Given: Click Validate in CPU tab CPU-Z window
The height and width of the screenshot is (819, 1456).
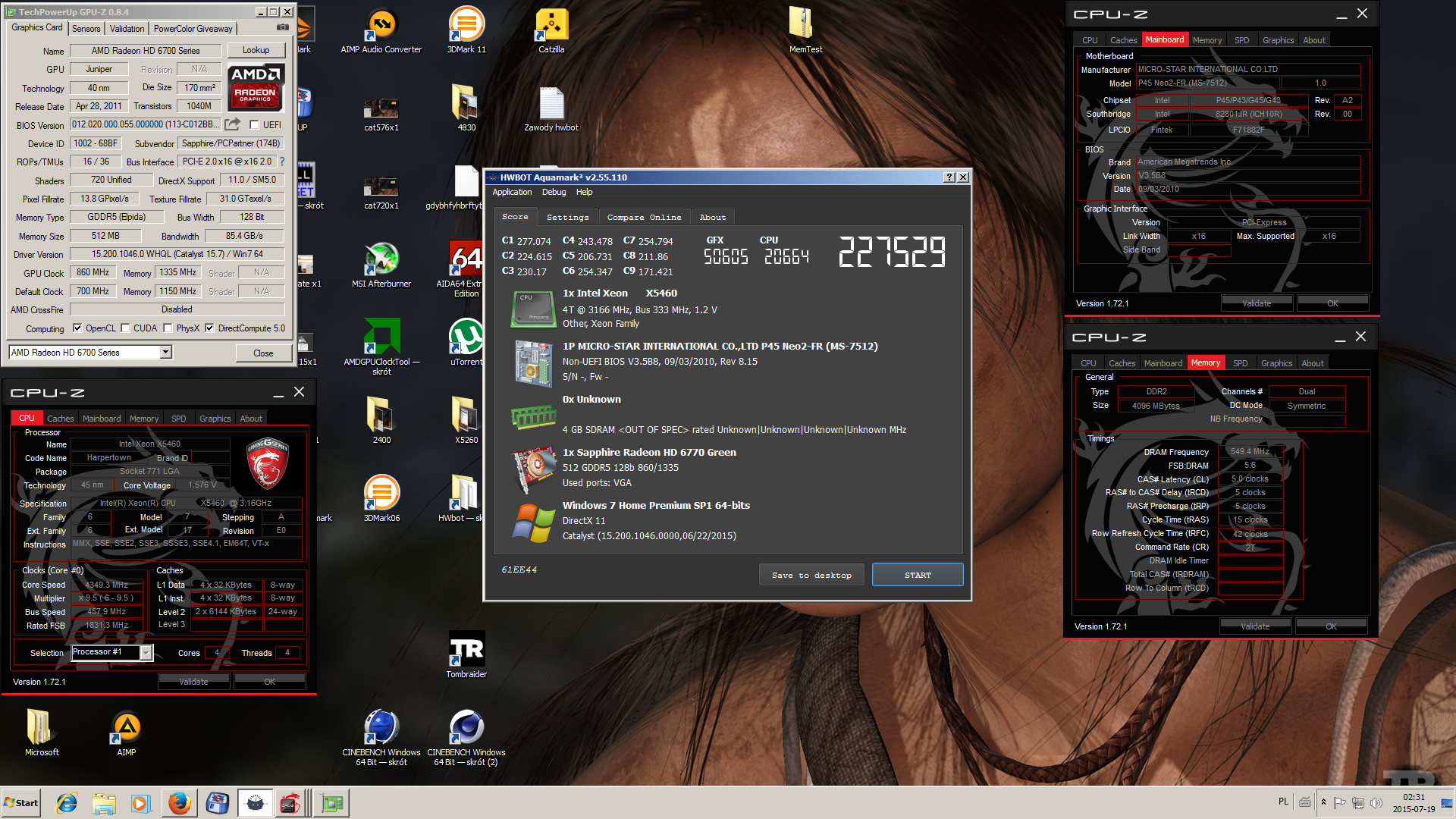Looking at the screenshot, I should coord(193,682).
